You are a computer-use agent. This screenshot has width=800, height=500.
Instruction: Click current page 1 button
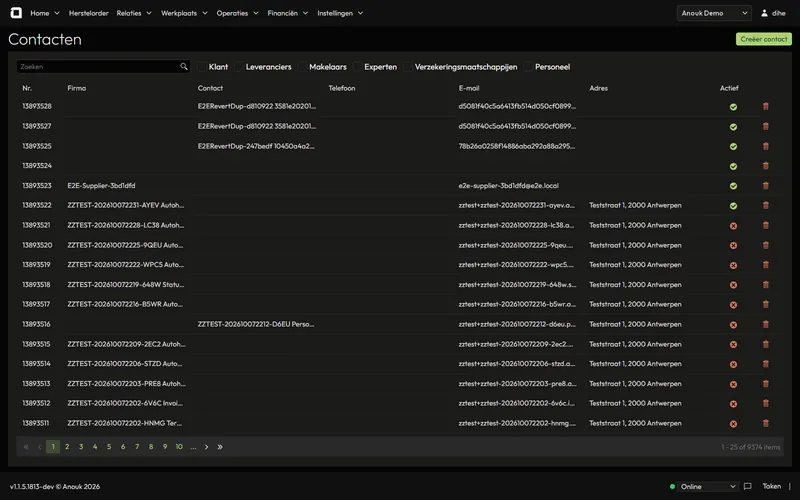tap(53, 447)
